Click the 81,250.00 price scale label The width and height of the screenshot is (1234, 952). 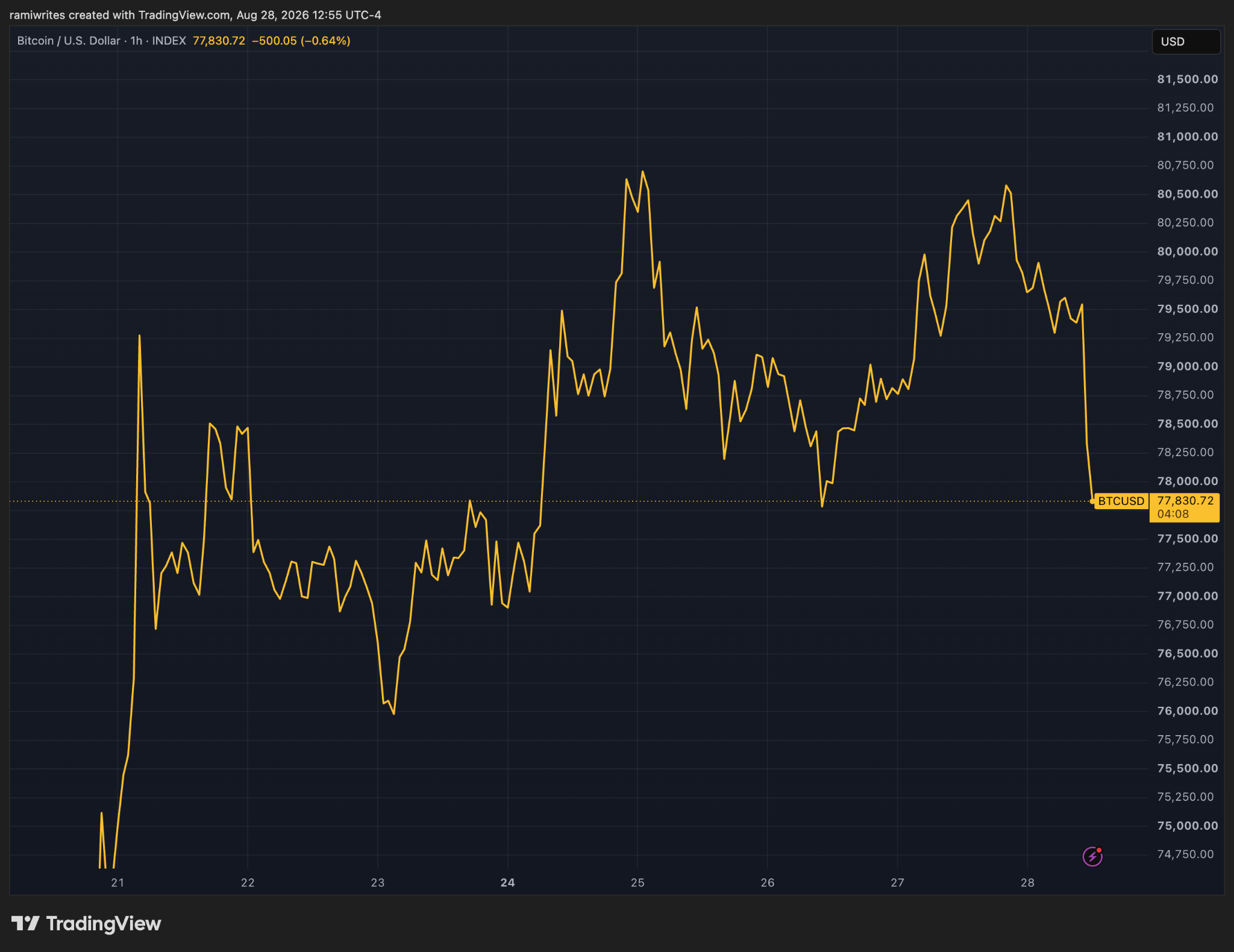tap(1185, 107)
